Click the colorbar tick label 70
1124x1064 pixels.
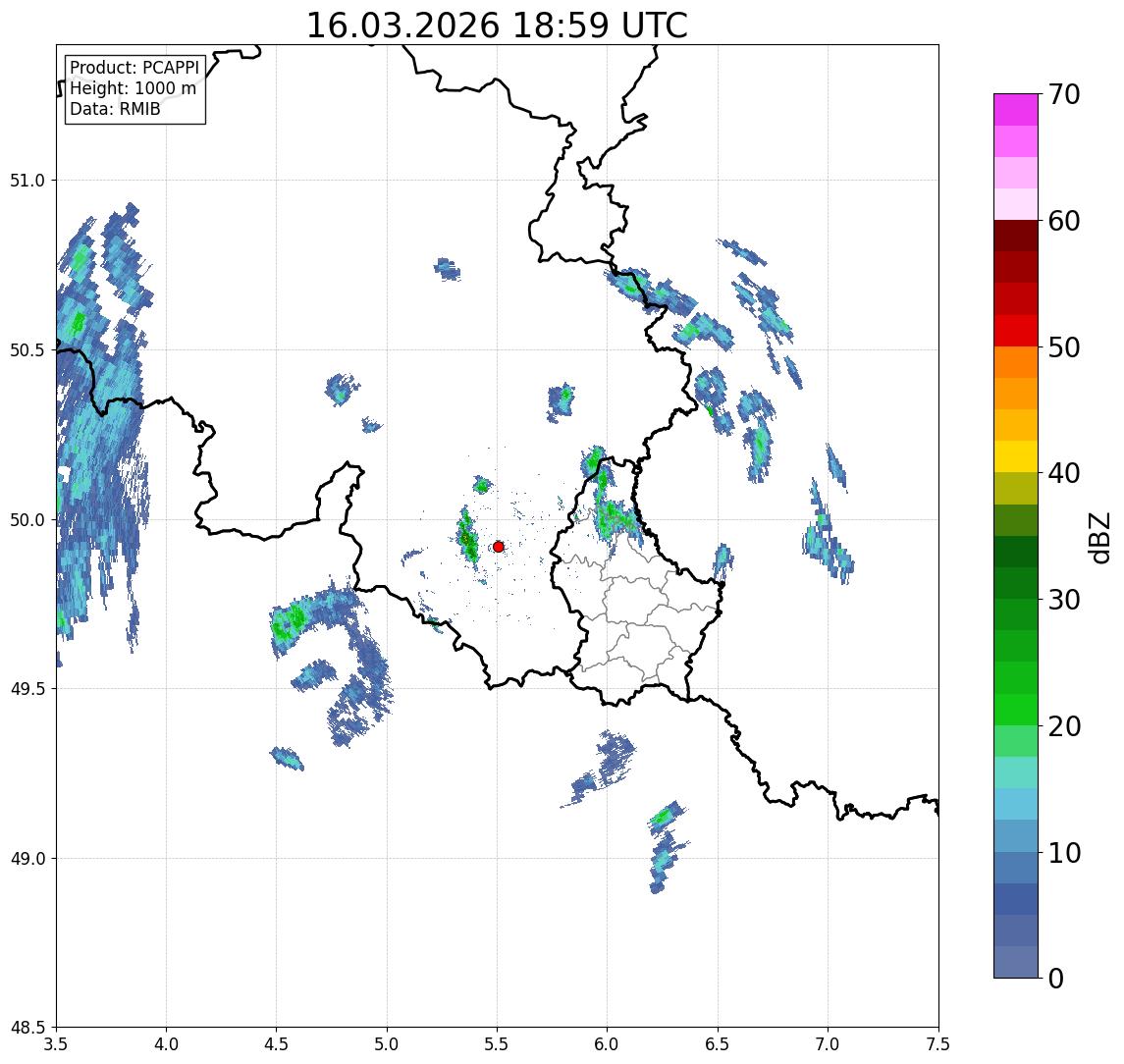(1064, 94)
